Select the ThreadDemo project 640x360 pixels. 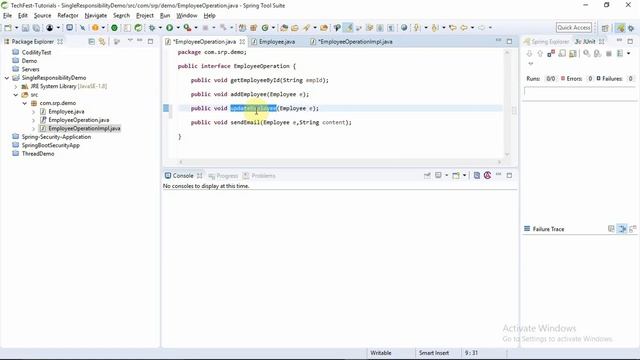[x=38, y=154]
